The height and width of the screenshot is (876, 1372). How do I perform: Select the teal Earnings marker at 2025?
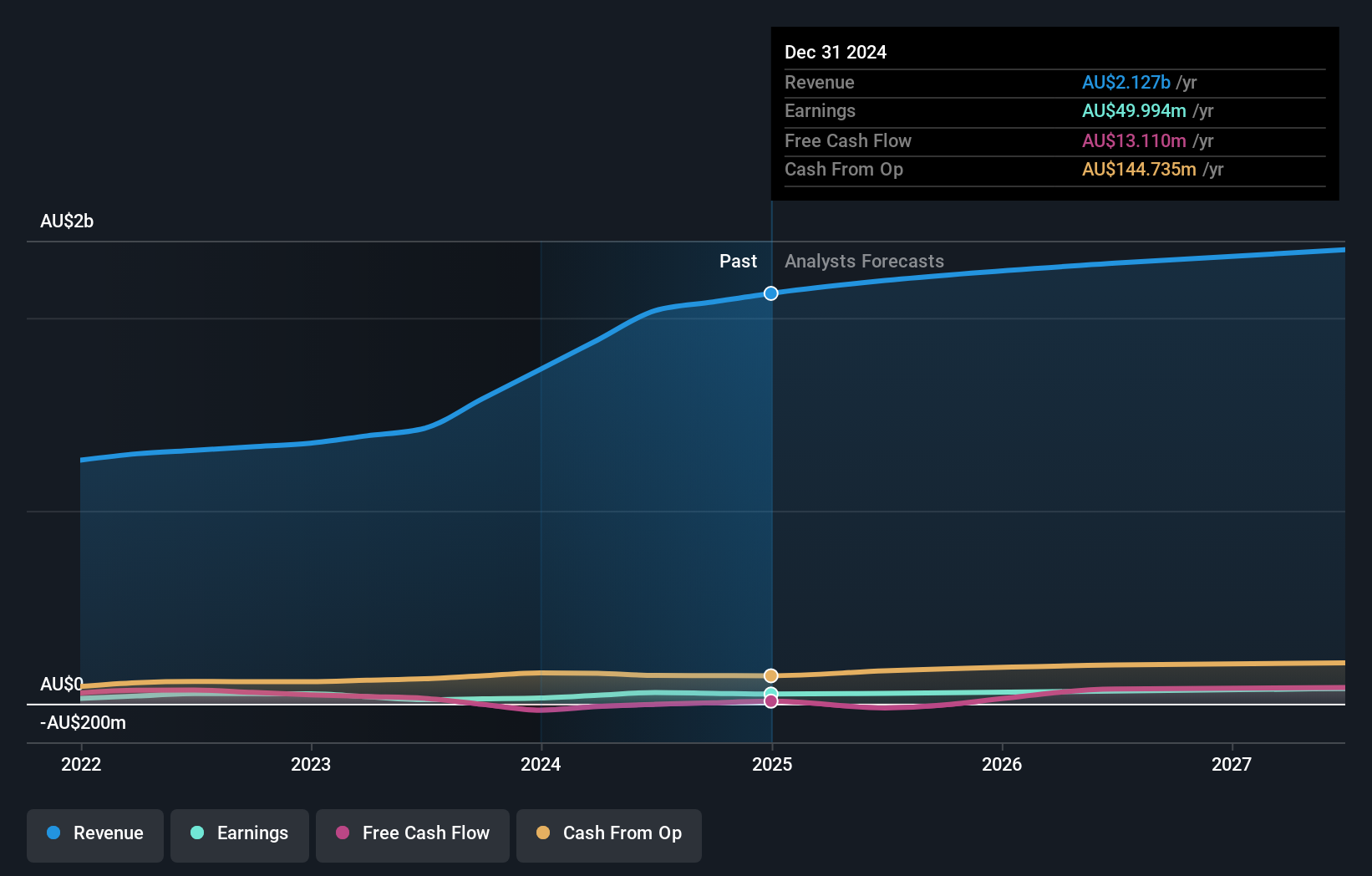pyautogui.click(x=770, y=692)
